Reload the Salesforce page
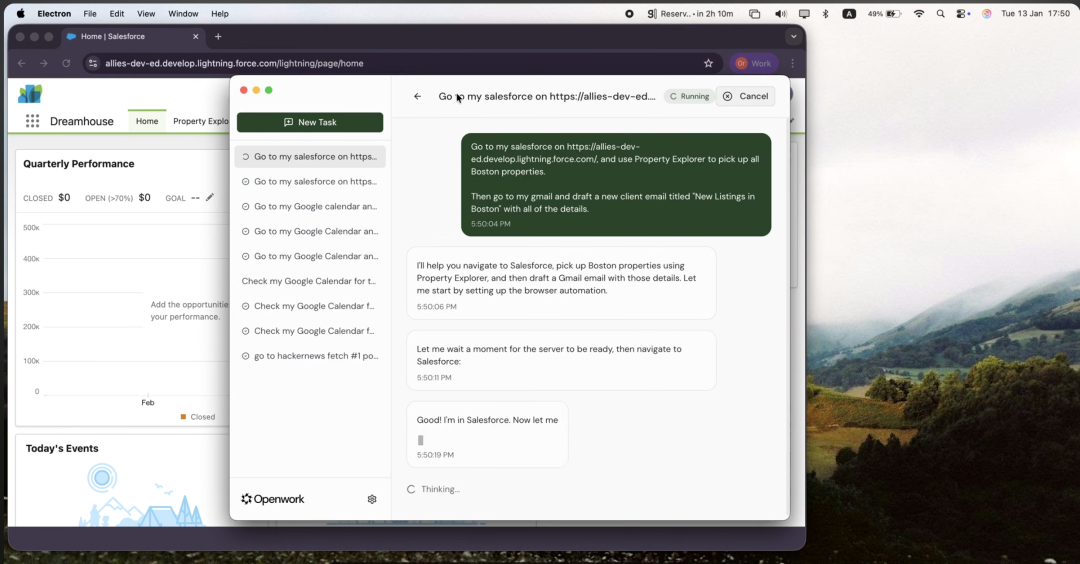The width and height of the screenshot is (1080, 564). pyautogui.click(x=66, y=63)
